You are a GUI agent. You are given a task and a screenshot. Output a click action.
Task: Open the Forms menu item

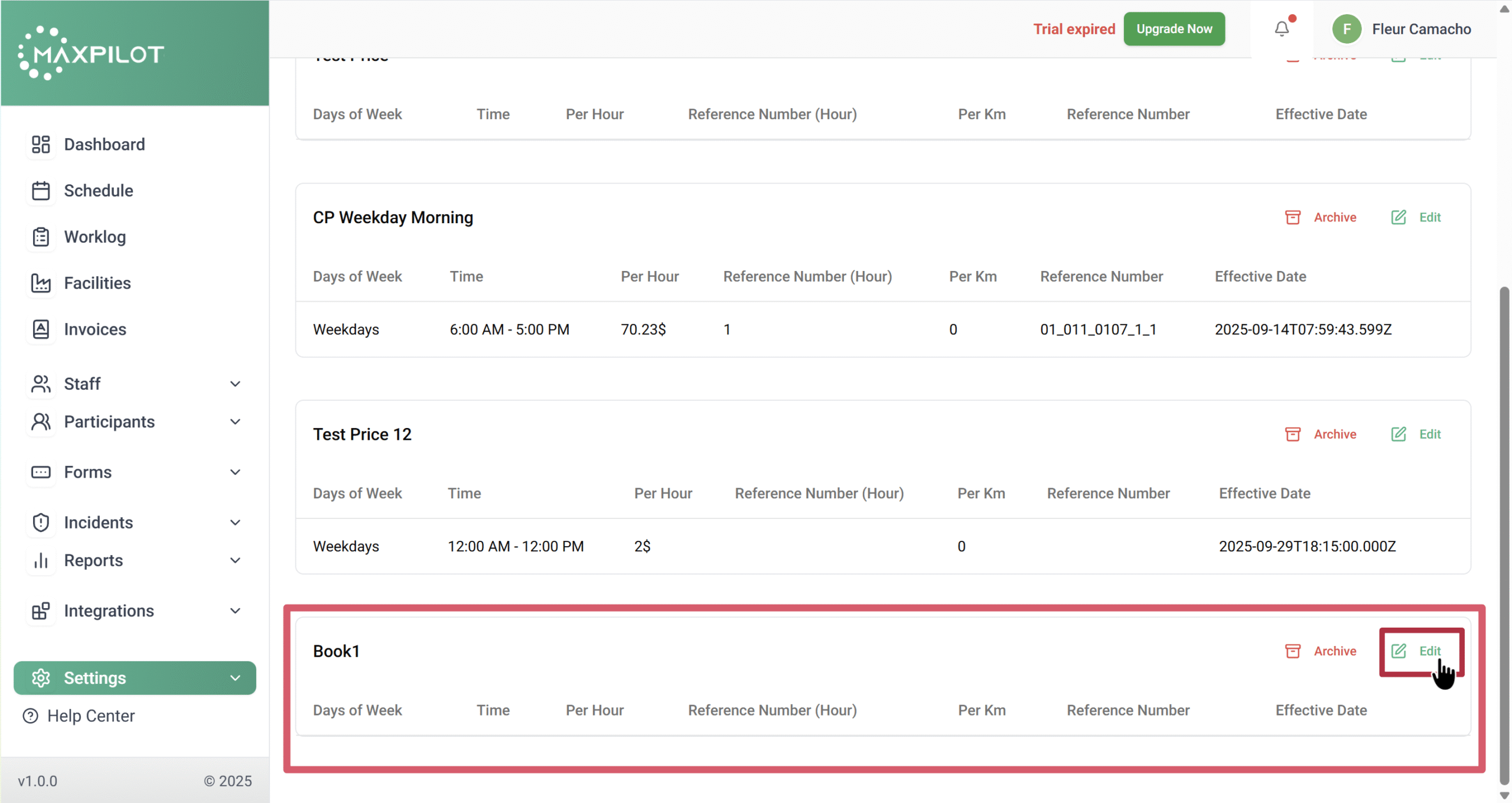pyautogui.click(x=87, y=472)
